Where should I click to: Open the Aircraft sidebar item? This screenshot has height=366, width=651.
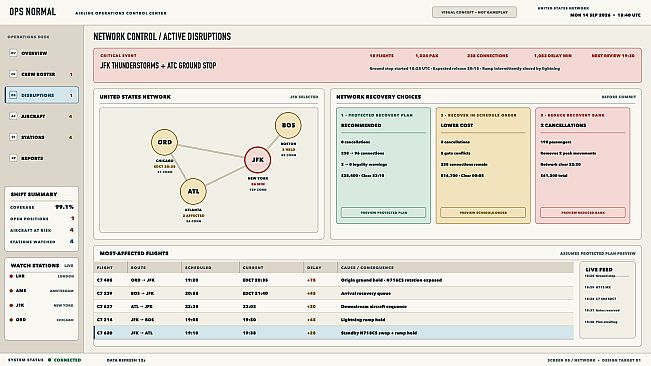tap(42, 116)
